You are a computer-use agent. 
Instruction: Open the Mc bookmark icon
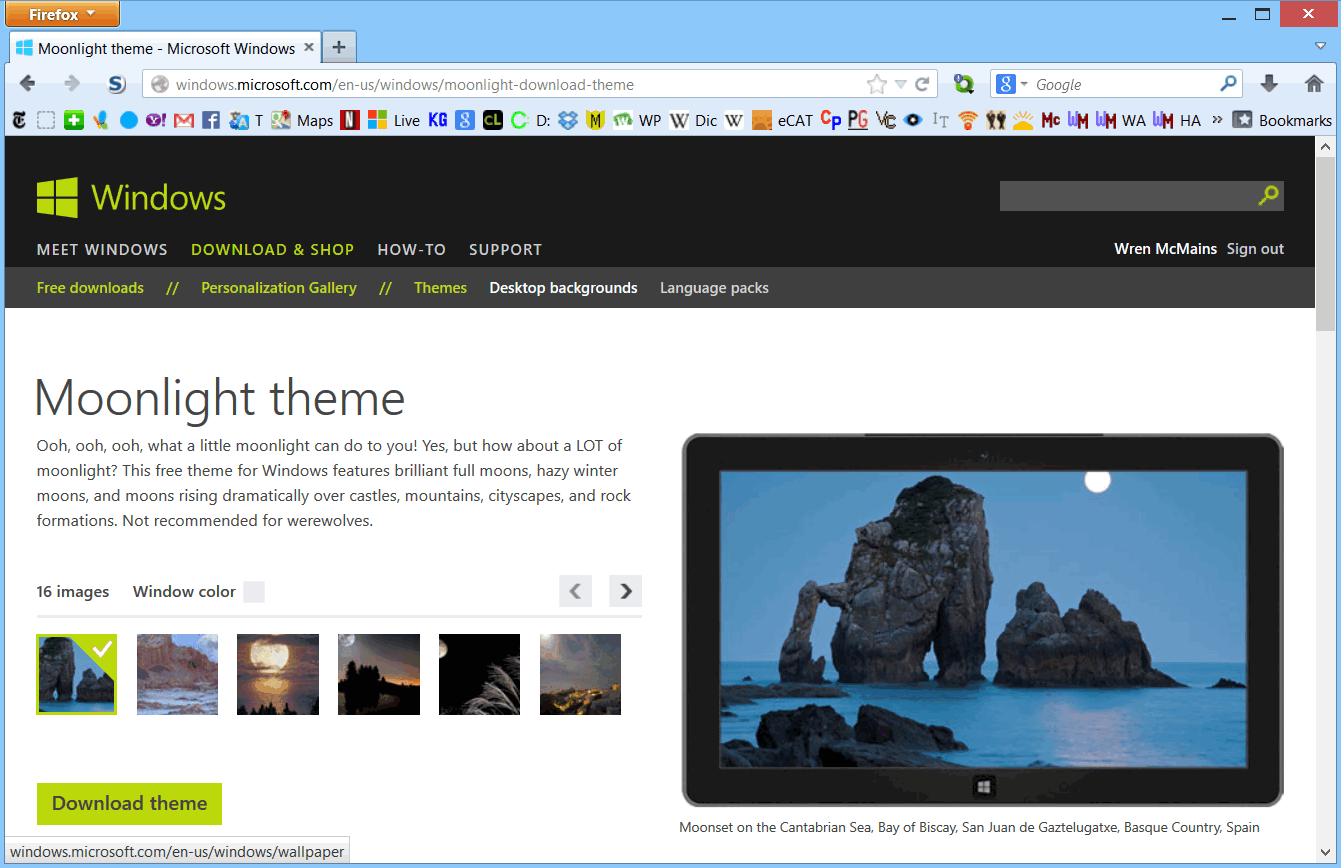tap(1050, 120)
